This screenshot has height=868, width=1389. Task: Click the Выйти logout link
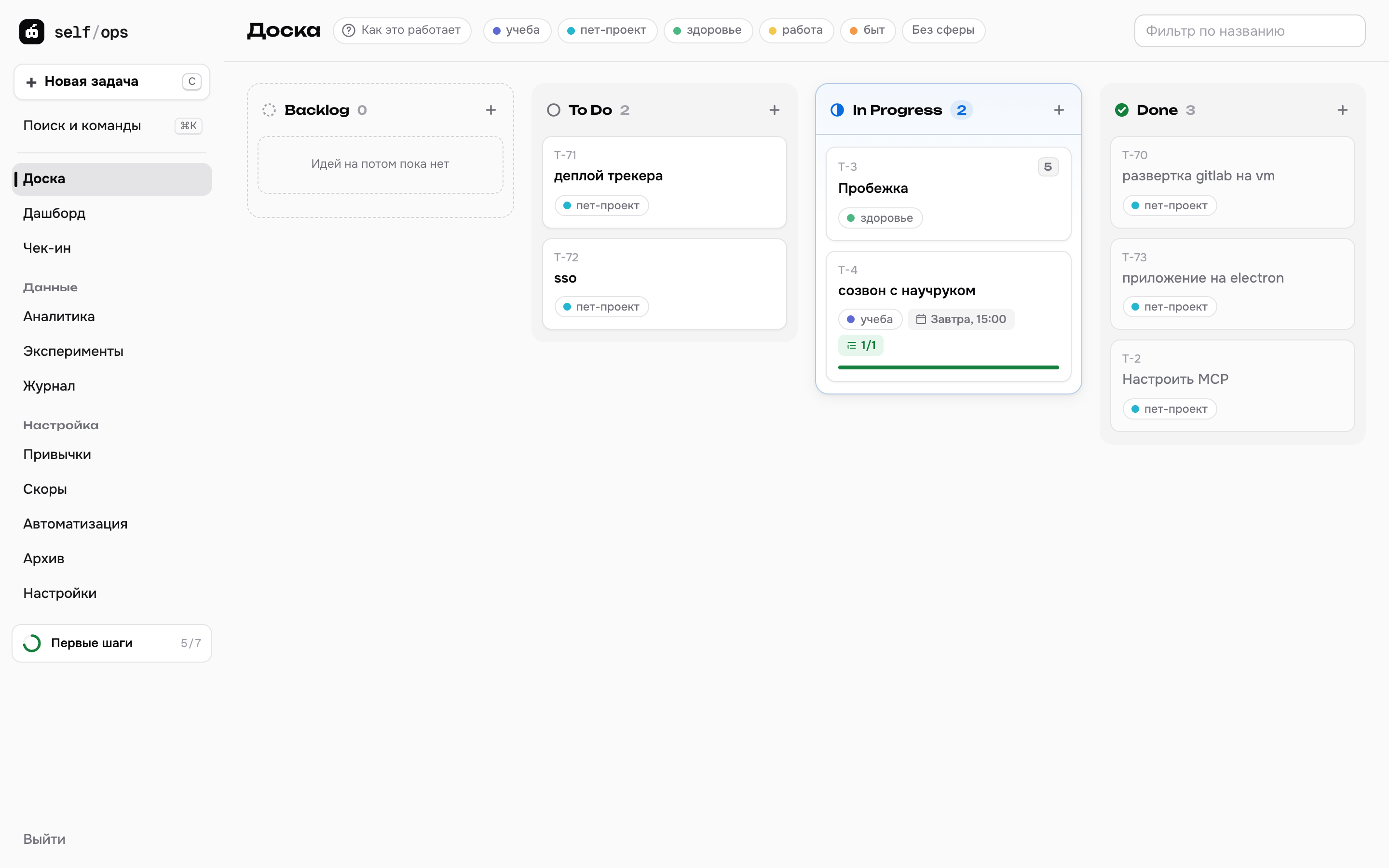point(44,839)
